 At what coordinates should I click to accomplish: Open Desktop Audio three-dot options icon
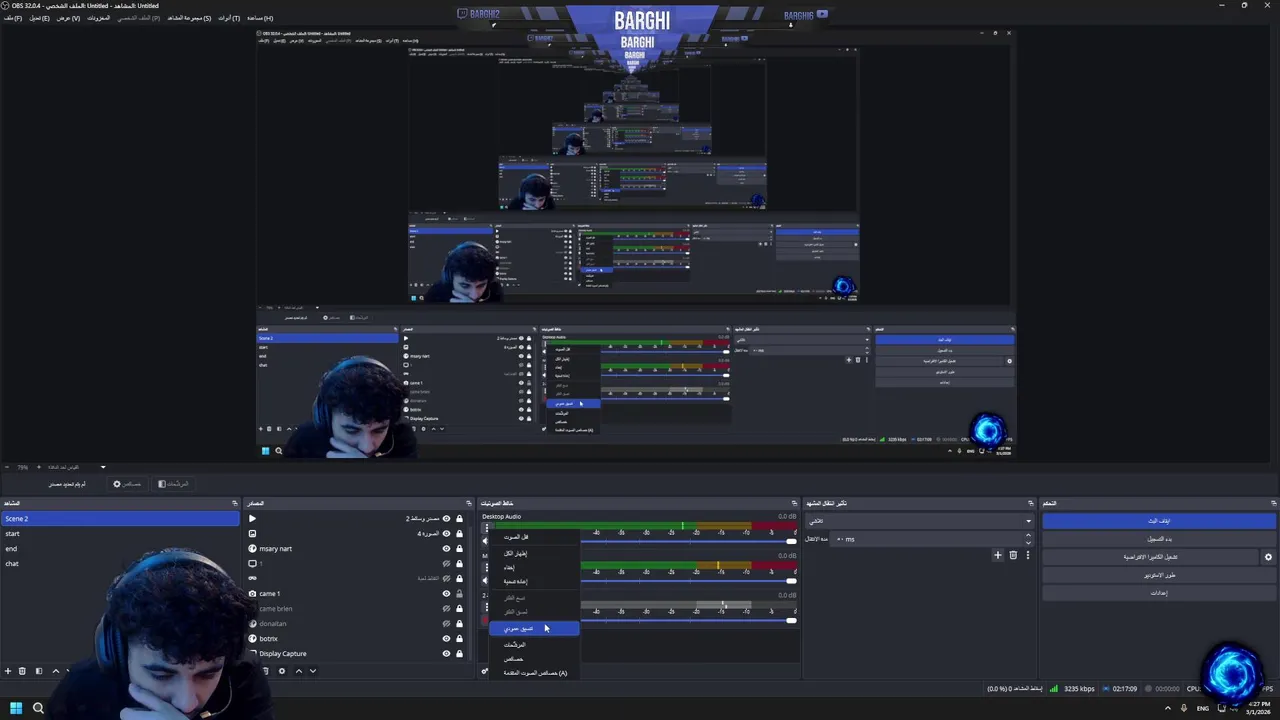coord(485,527)
